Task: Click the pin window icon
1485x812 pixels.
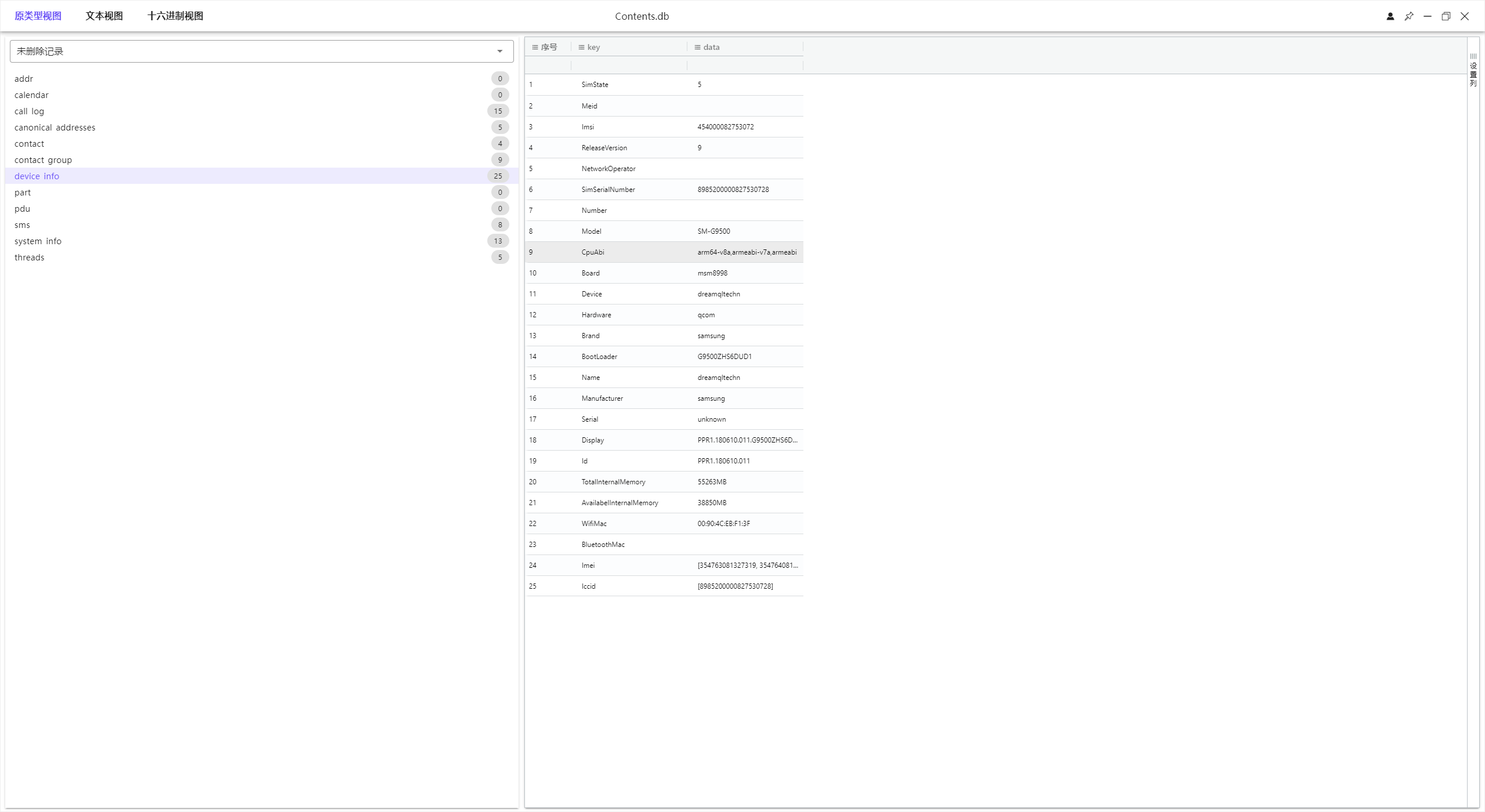Action: coord(1408,16)
